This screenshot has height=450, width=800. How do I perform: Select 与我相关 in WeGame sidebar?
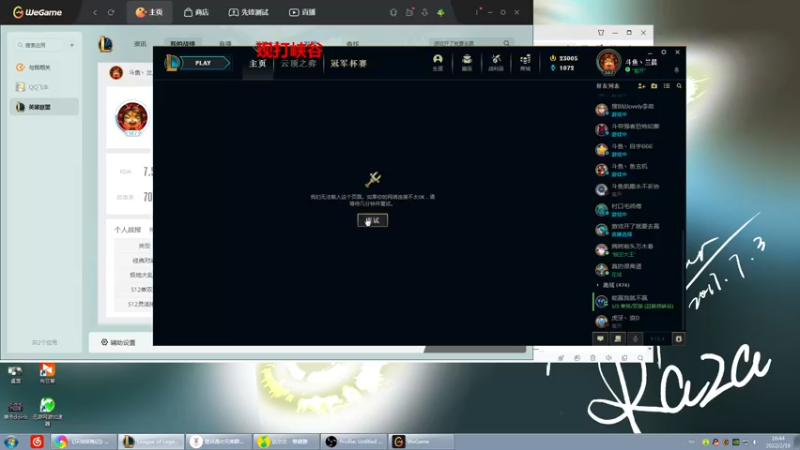(x=44, y=67)
